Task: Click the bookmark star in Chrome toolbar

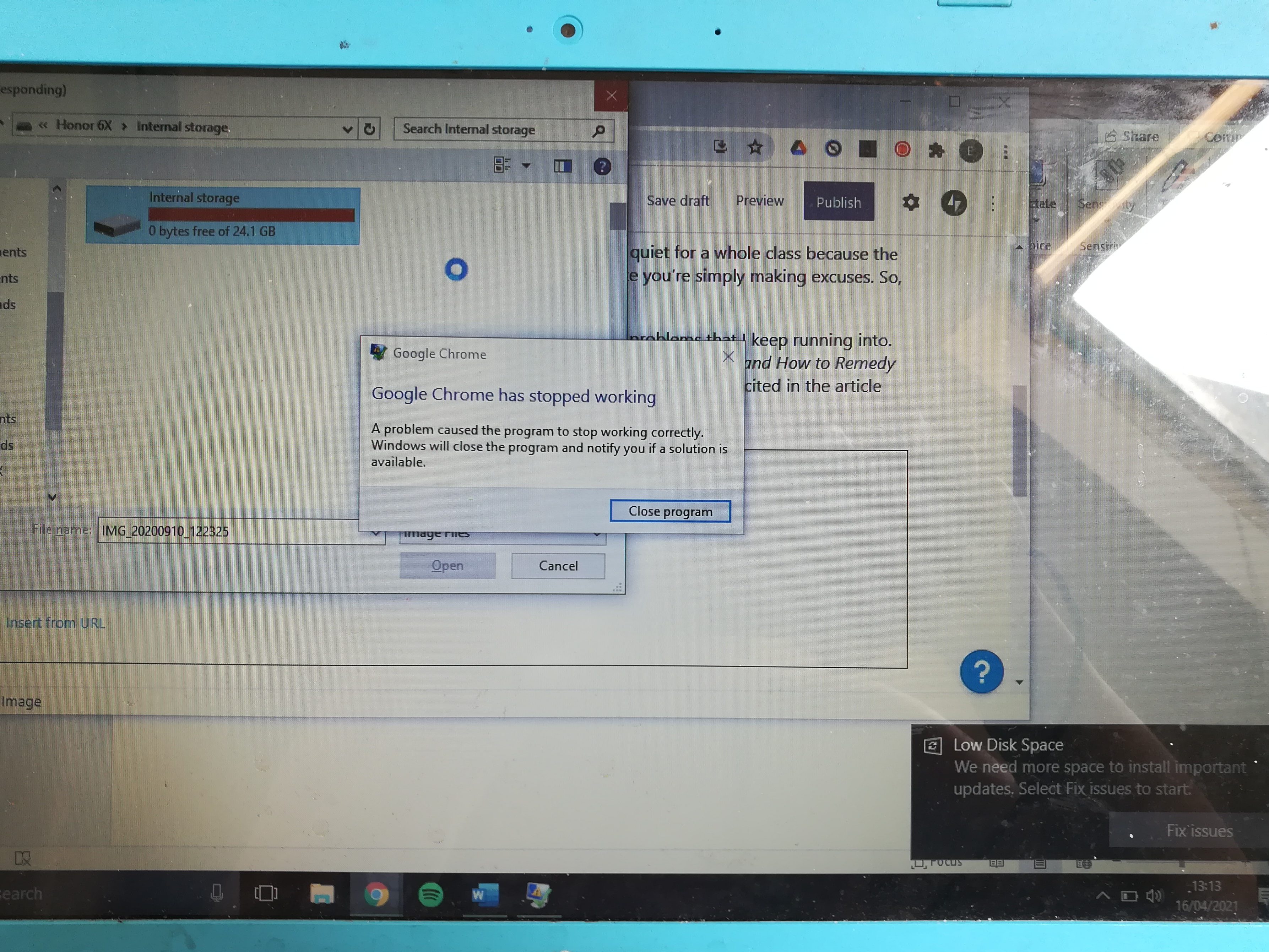Action: (755, 148)
